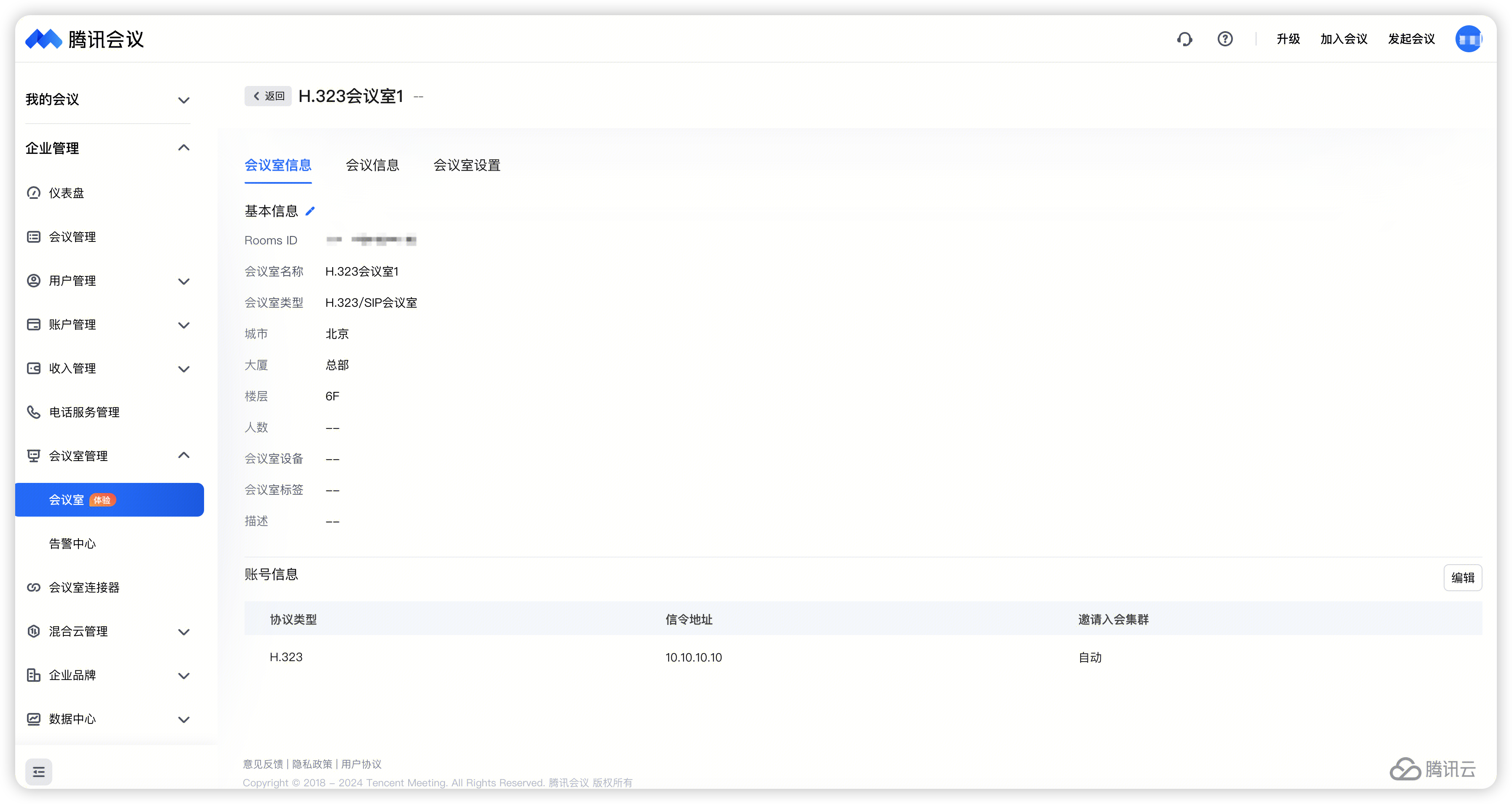The height and width of the screenshot is (804, 1512).
Task: Expand 账户管理 submenu chevron
Action: pyautogui.click(x=184, y=325)
